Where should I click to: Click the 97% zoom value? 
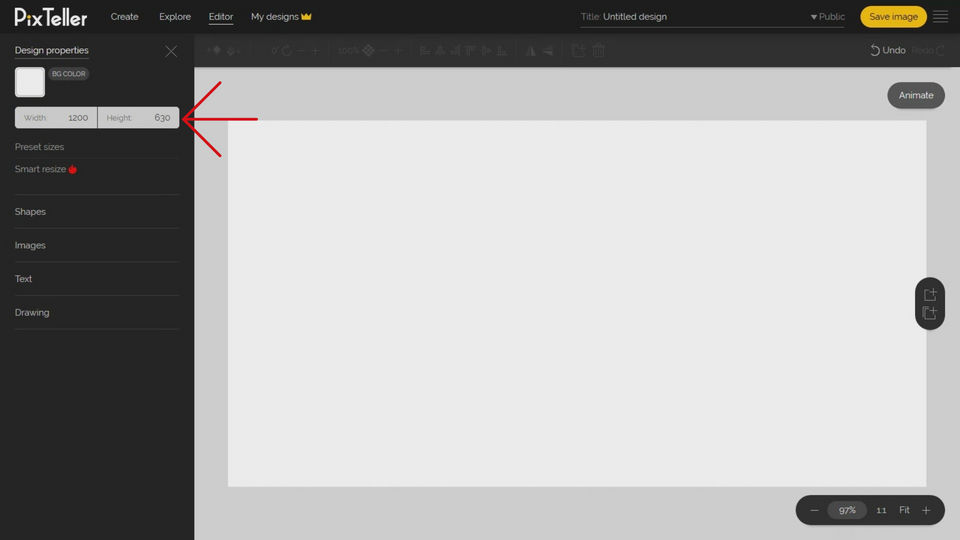(x=847, y=510)
